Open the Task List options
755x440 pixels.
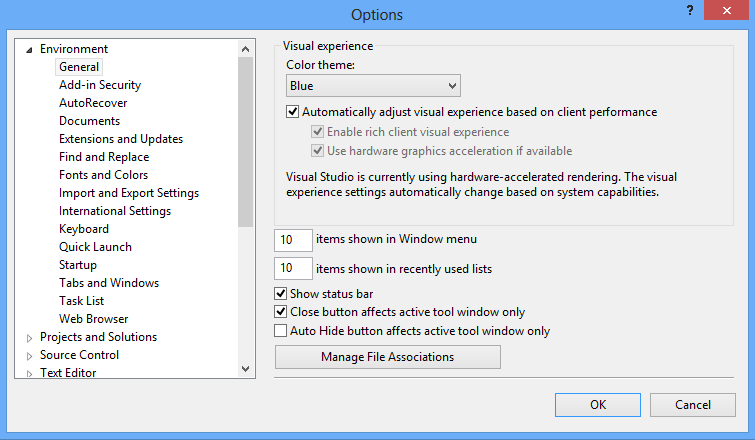coord(81,301)
